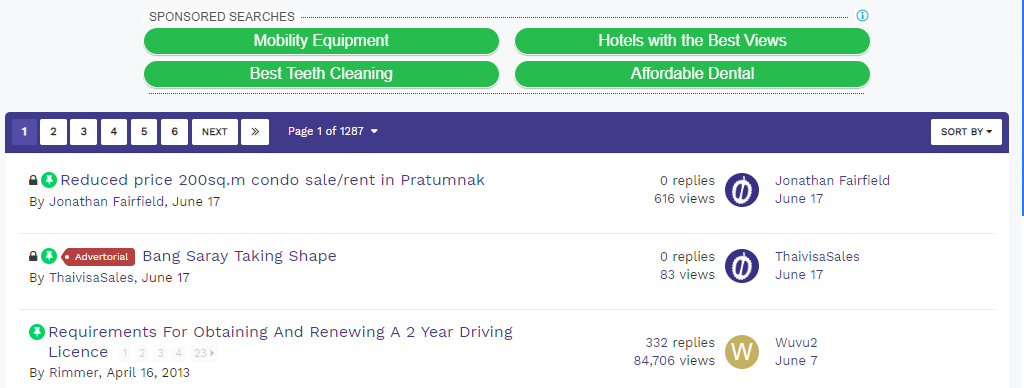The width and height of the screenshot is (1024, 388).
Task: Open Wuvu2's W avatar
Action: click(x=742, y=351)
